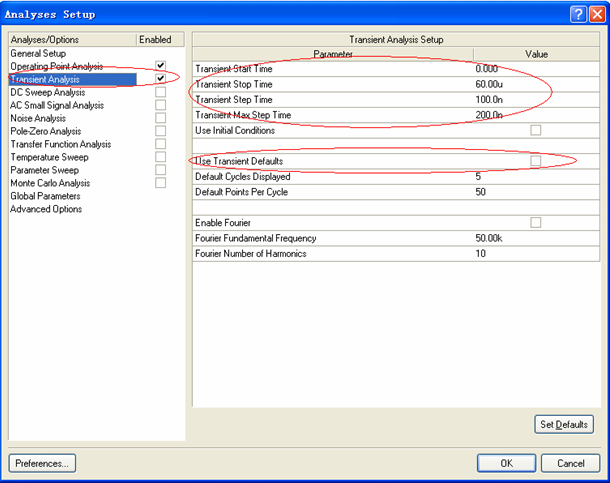Click the Enable Fourier label
This screenshot has width=610, height=483.
(x=223, y=223)
